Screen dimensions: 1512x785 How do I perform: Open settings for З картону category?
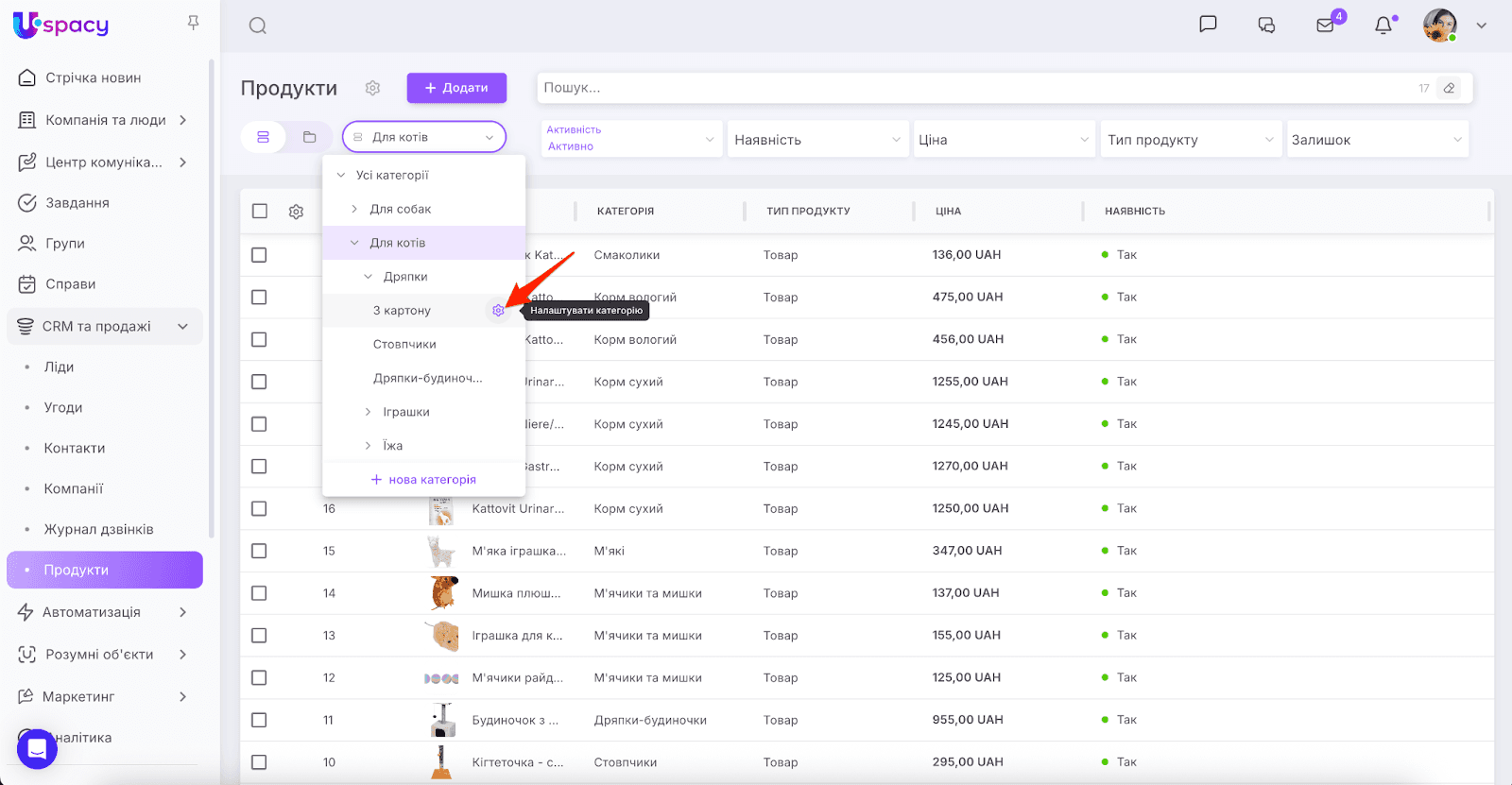(x=498, y=311)
